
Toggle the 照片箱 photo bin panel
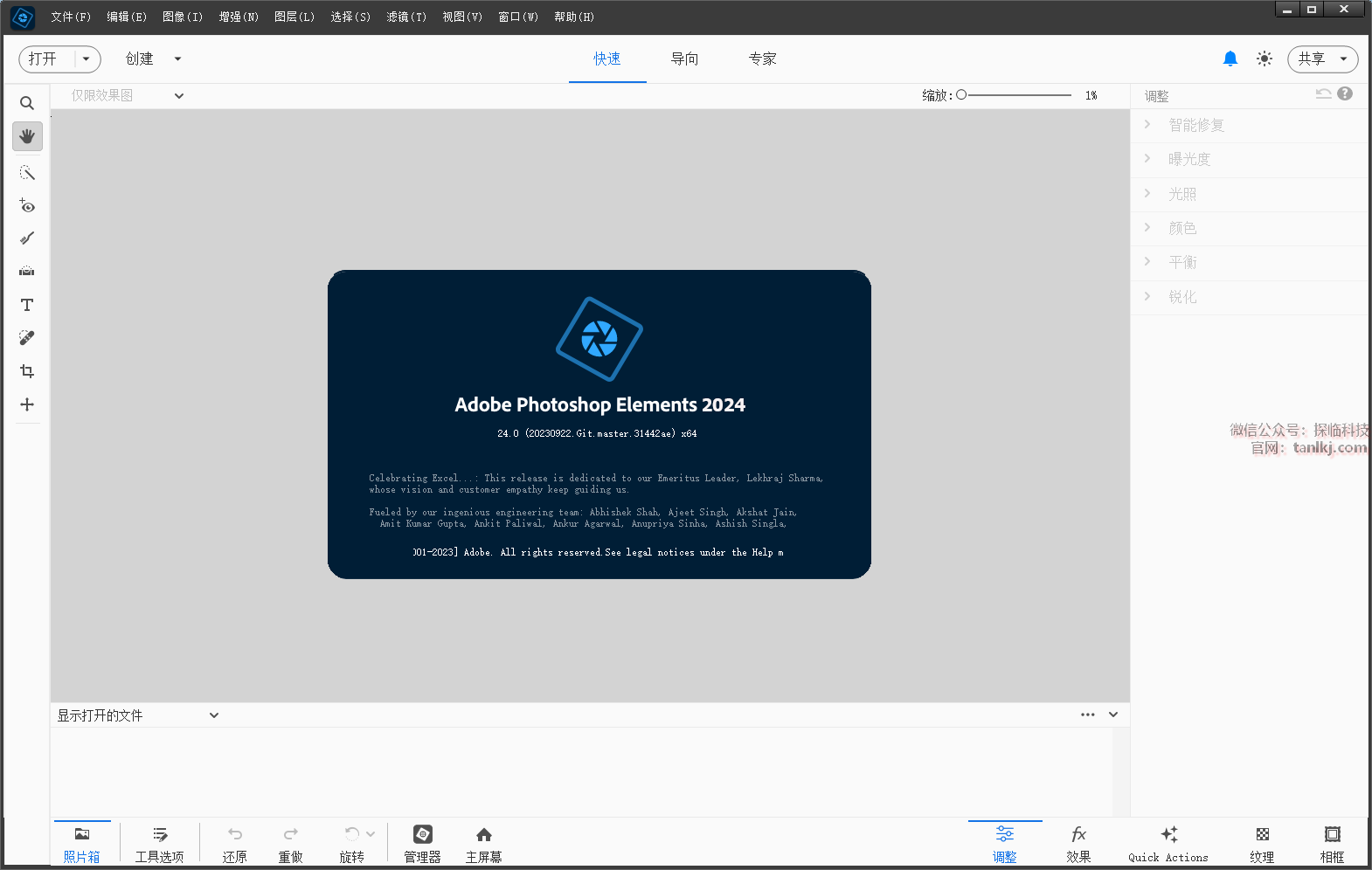(x=82, y=844)
